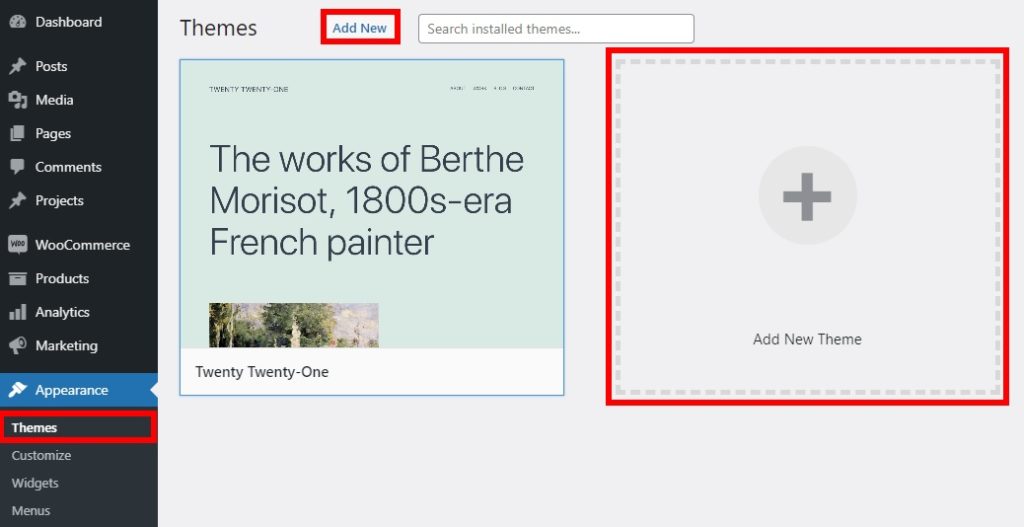Focus the Search installed themes field
This screenshot has width=1024, height=527.
(x=556, y=29)
